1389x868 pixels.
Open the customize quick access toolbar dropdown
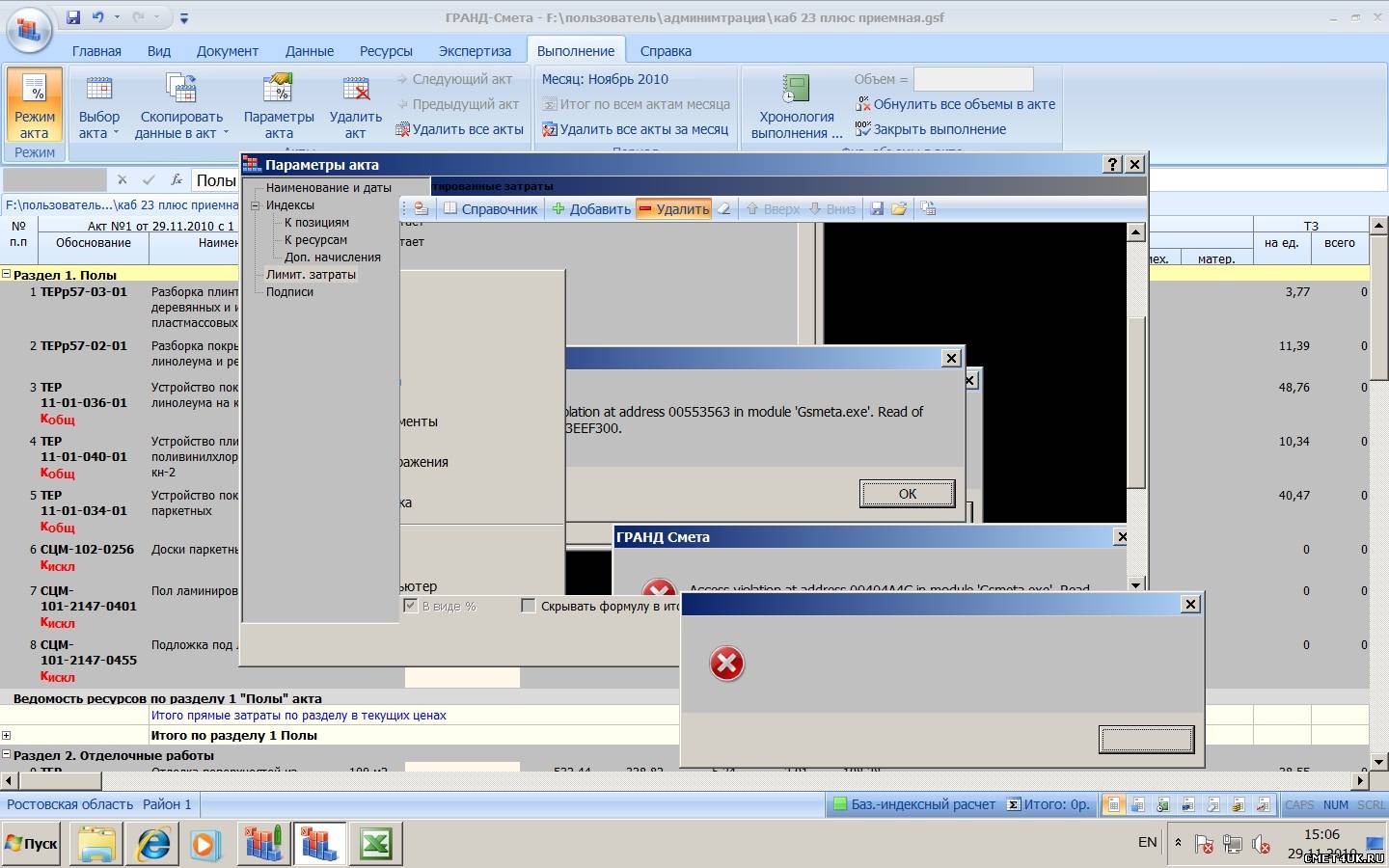tap(184, 17)
